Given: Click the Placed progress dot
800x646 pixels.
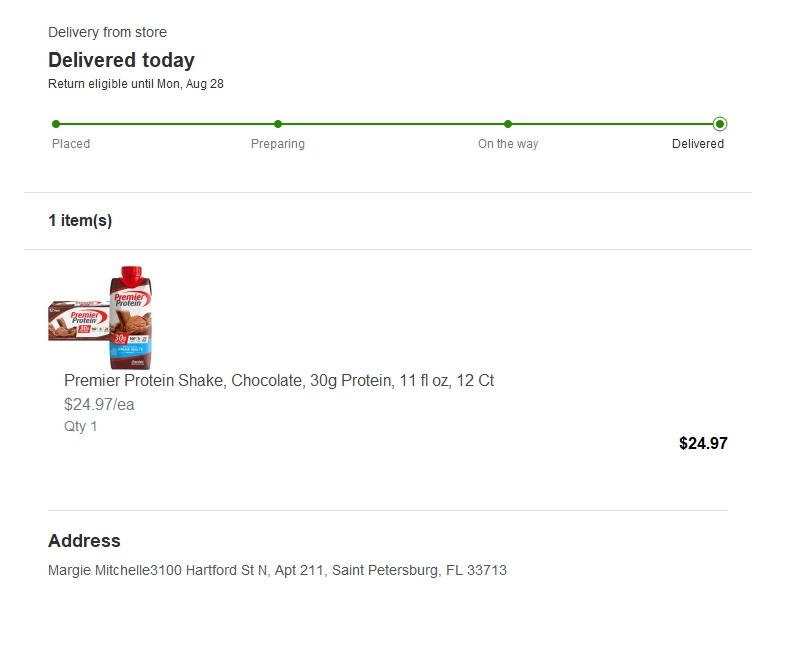Looking at the screenshot, I should [56, 124].
